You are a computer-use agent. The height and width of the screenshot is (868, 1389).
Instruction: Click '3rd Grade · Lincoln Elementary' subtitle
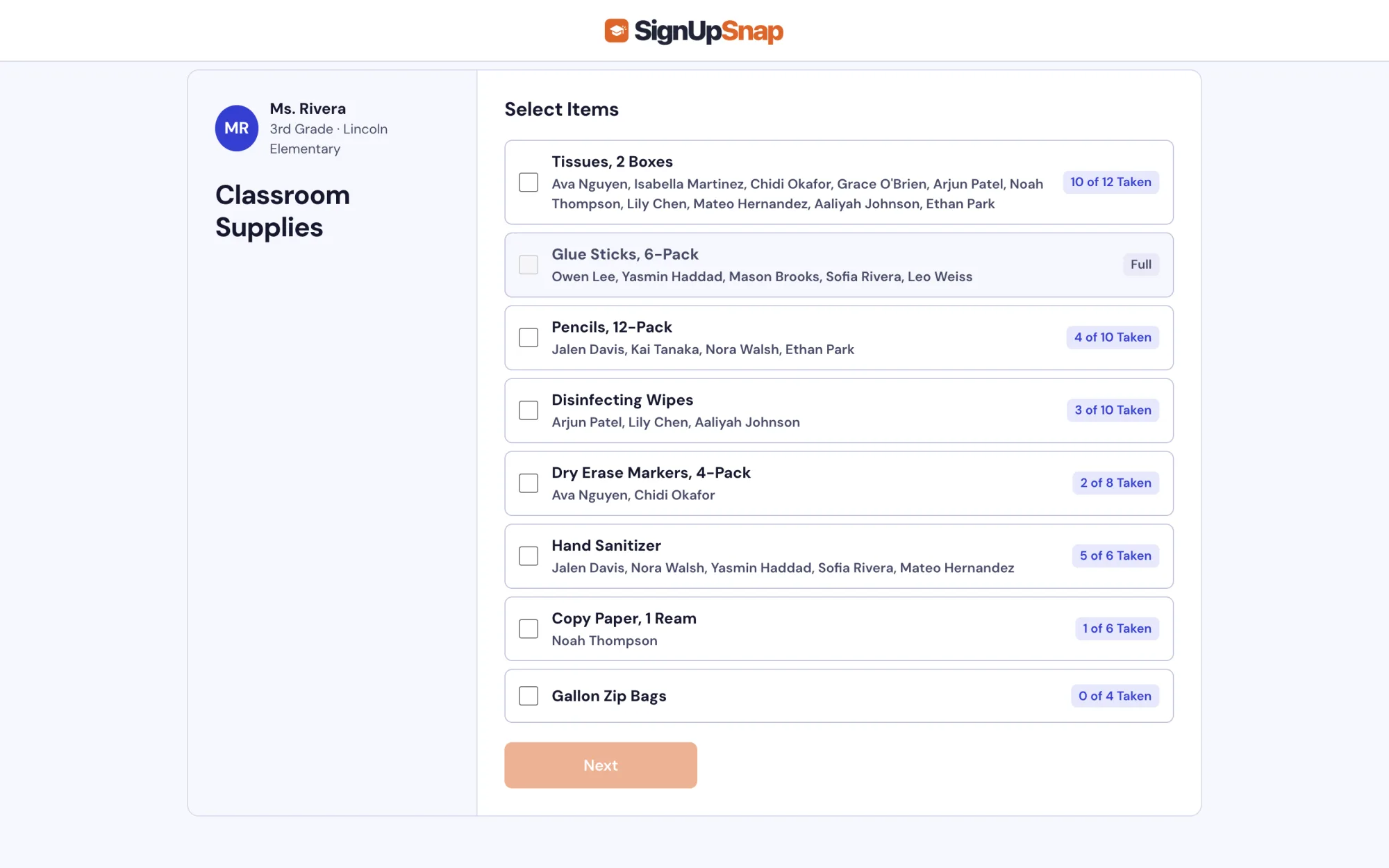point(328,139)
